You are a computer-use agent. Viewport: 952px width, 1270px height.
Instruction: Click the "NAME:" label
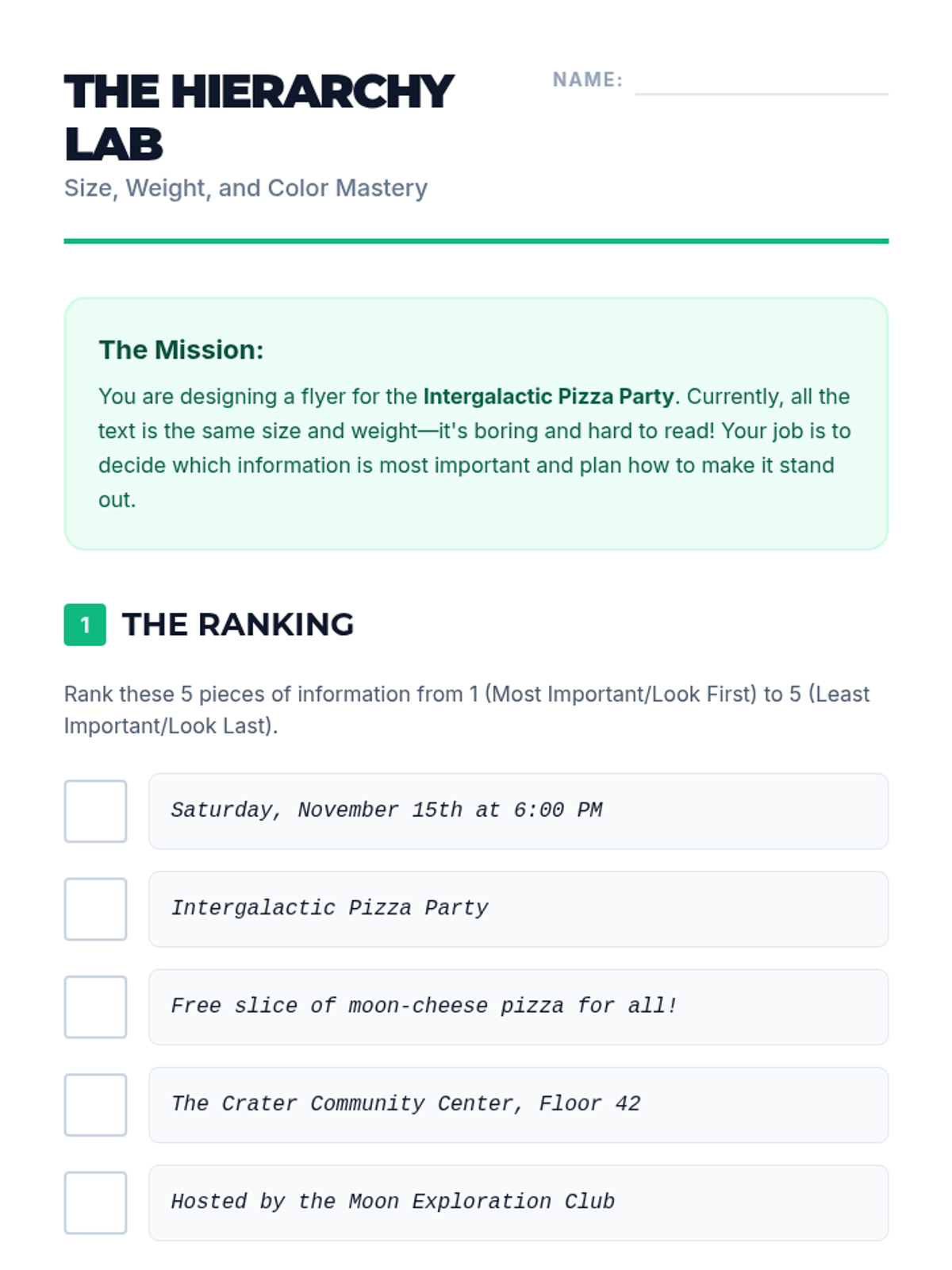point(587,80)
